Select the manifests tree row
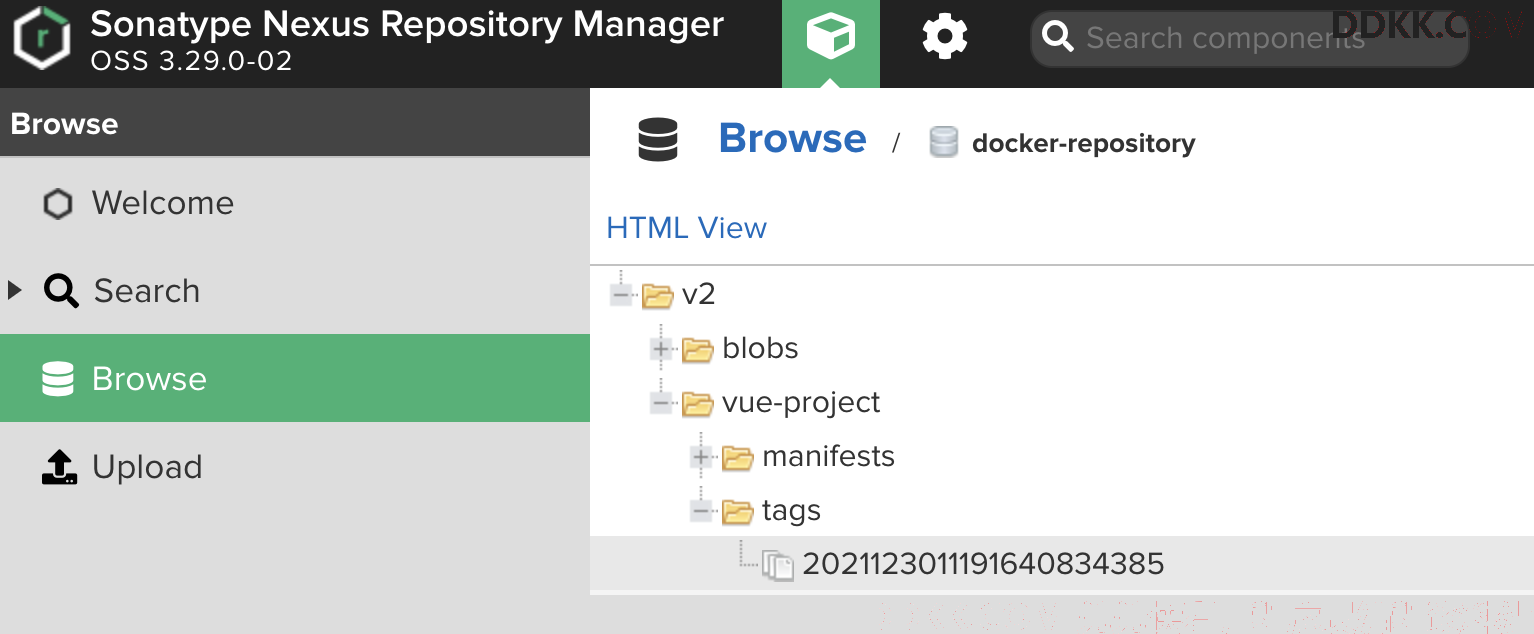 [1062, 456]
